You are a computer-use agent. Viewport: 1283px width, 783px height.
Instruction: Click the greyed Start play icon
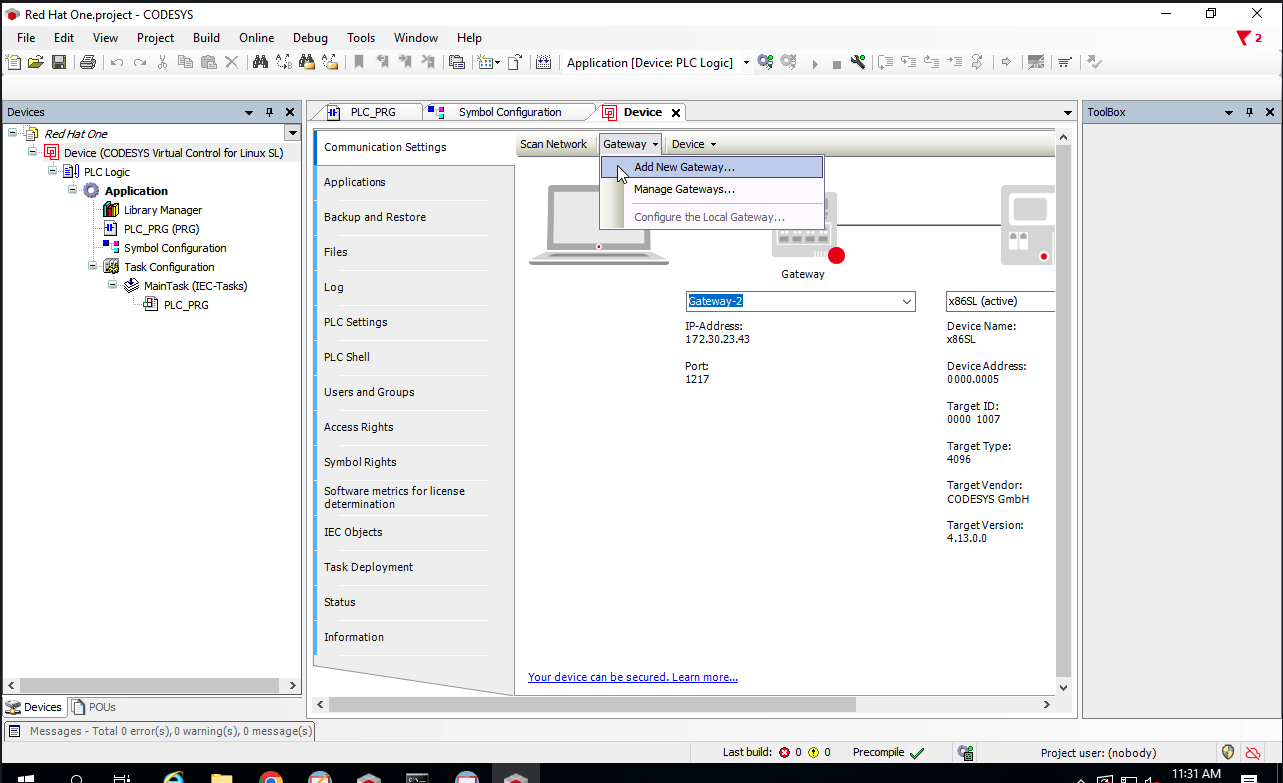814,63
